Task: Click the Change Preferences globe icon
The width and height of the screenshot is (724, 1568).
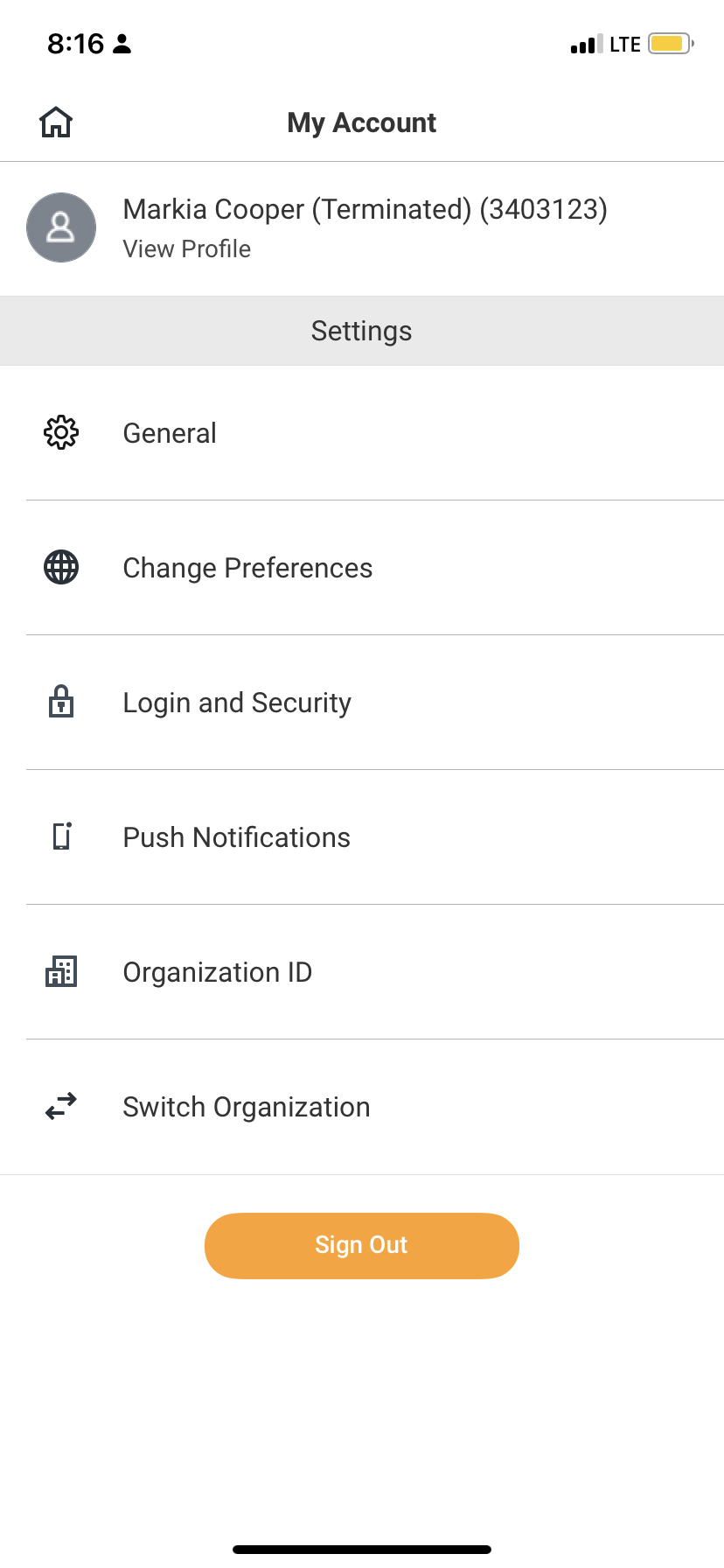Action: pos(61,568)
